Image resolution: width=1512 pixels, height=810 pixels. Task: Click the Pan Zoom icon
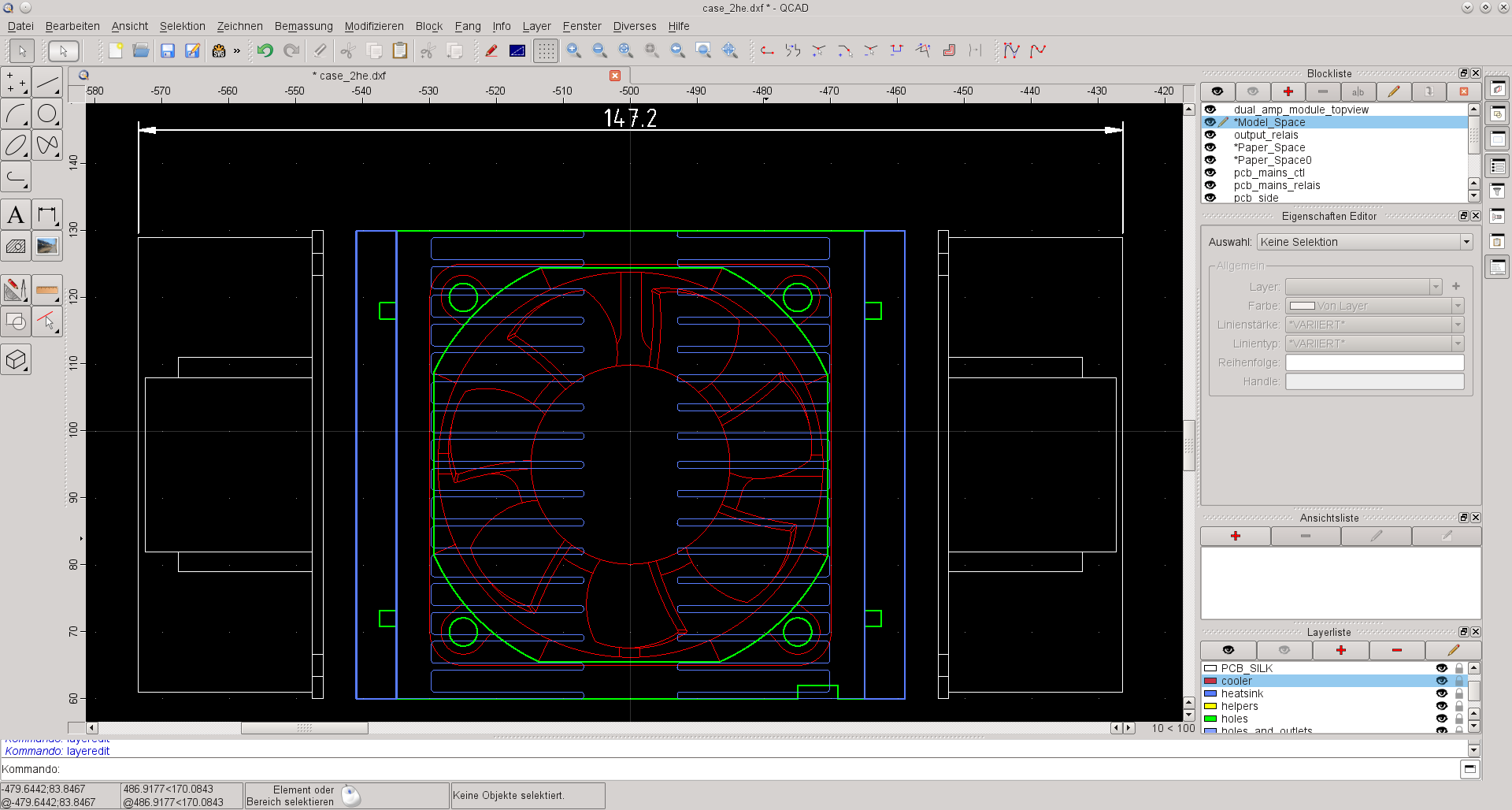coord(730,50)
